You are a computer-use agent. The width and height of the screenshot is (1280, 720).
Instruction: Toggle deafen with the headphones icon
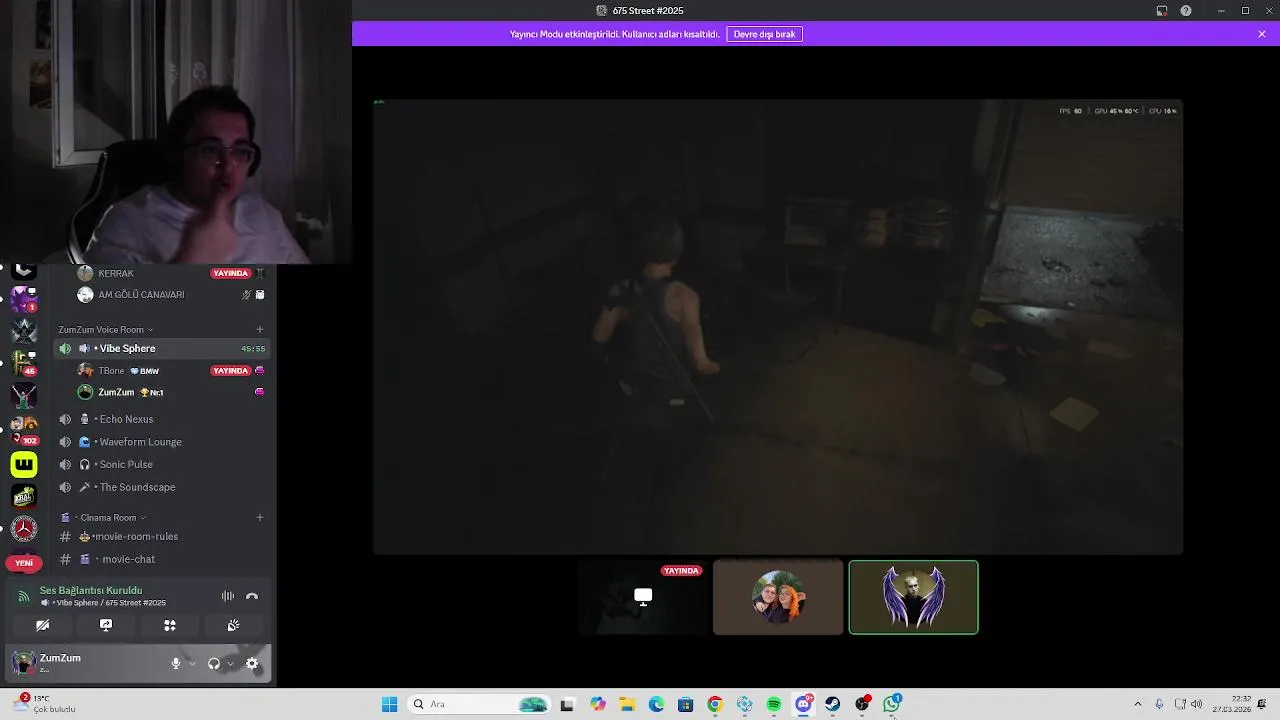(214, 663)
